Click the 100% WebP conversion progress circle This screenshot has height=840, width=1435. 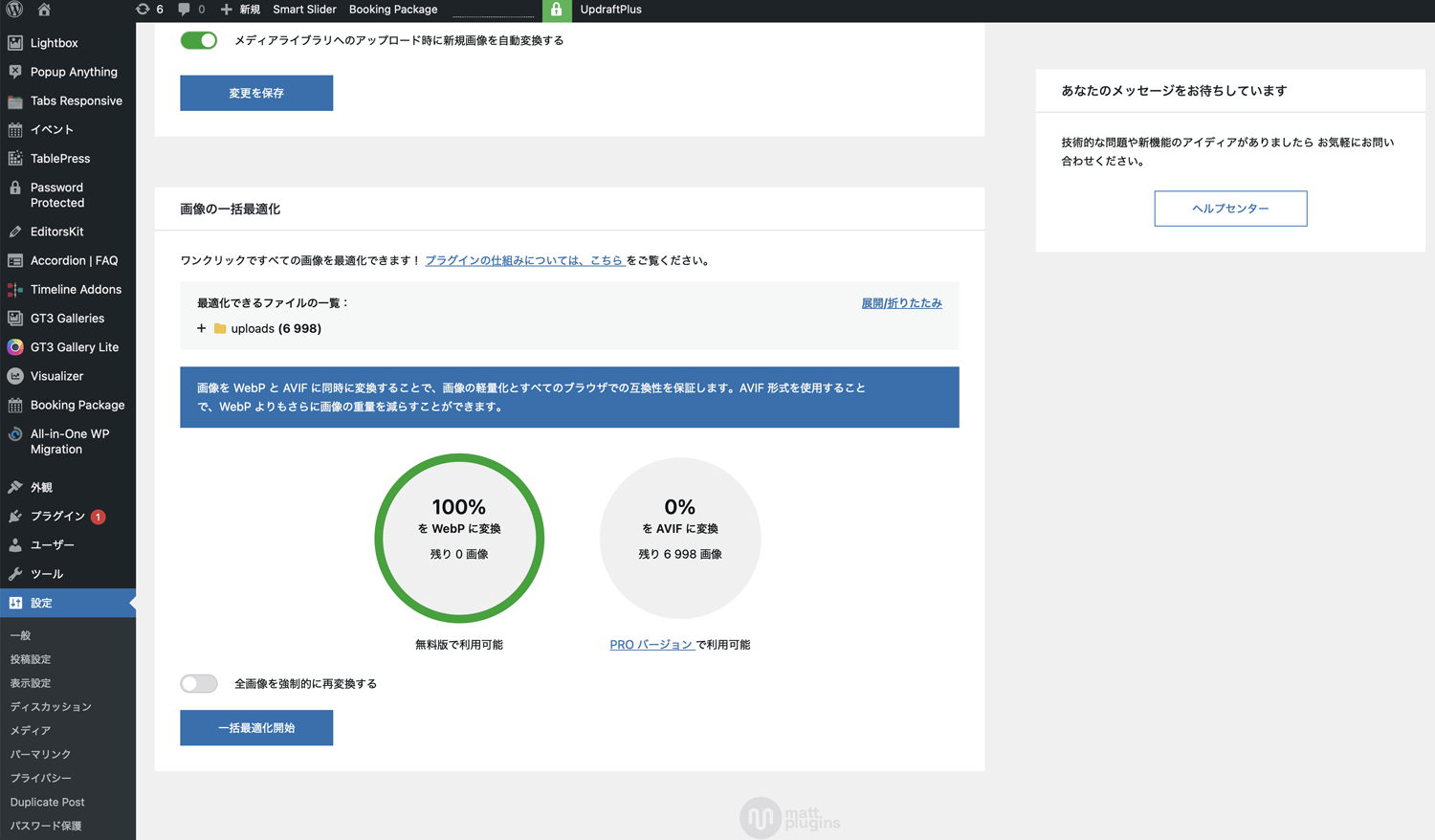point(459,538)
